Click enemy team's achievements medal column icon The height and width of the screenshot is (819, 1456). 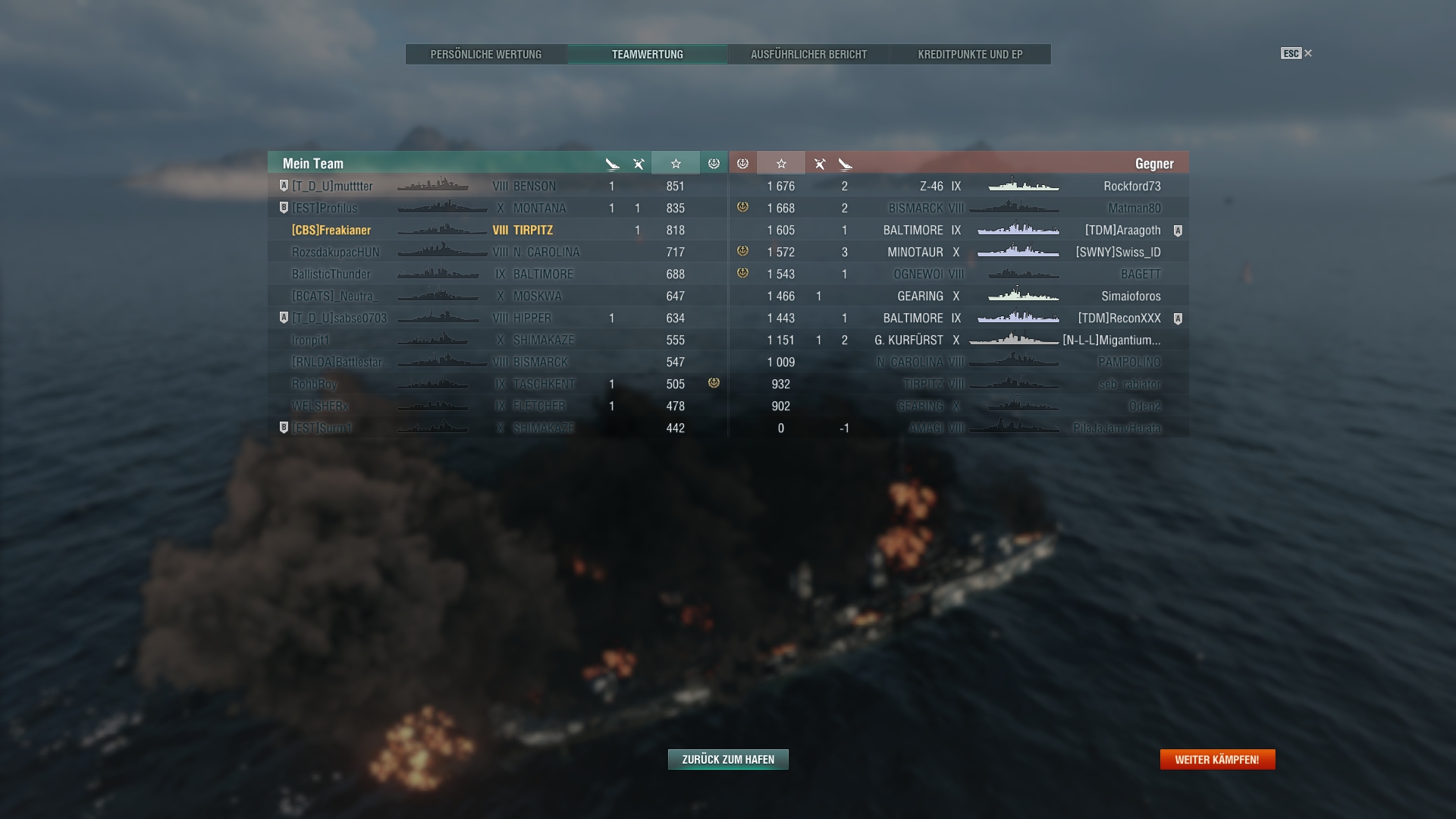pos(743,163)
